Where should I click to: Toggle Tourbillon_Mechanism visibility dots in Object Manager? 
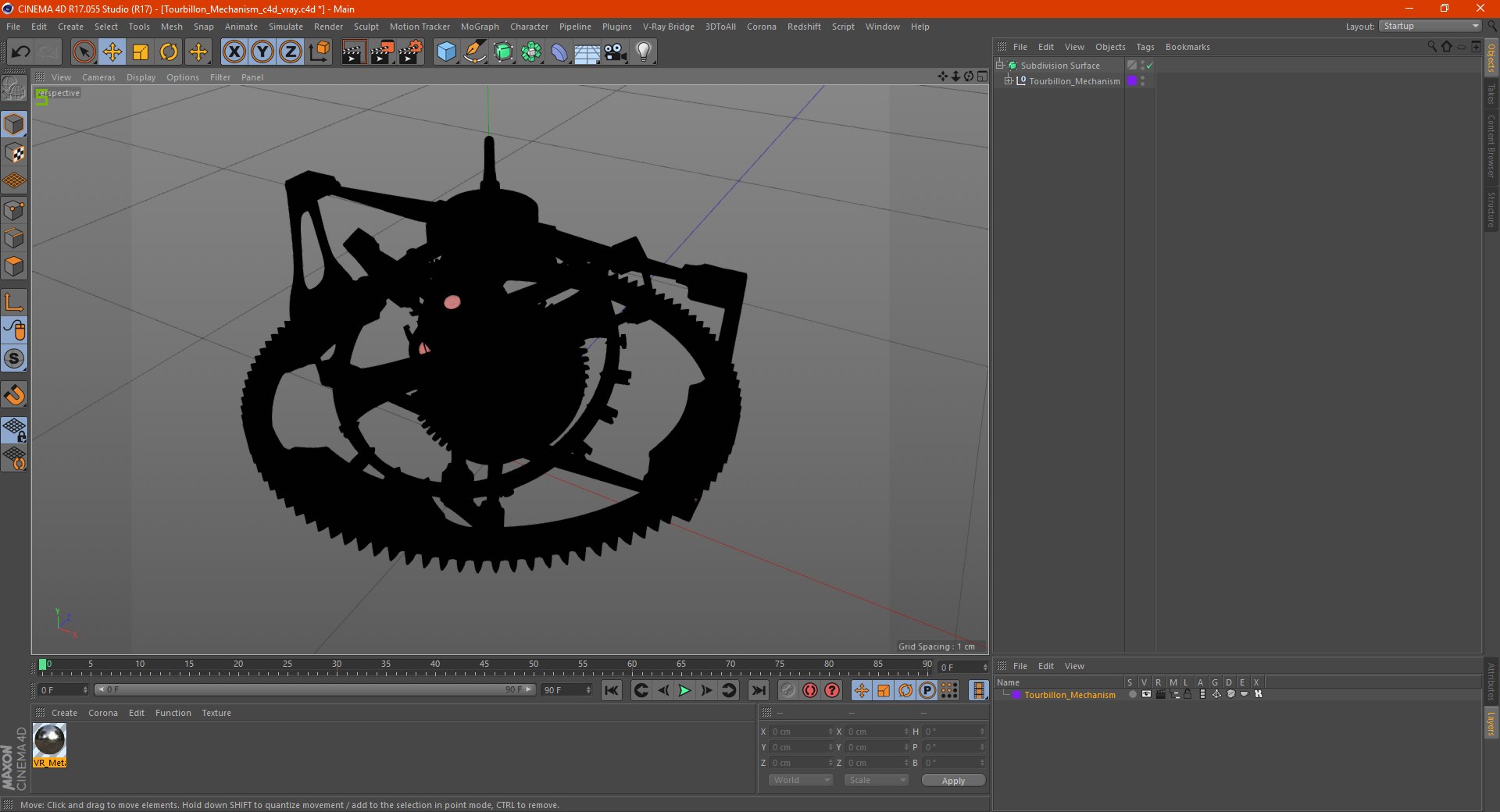[x=1143, y=80]
